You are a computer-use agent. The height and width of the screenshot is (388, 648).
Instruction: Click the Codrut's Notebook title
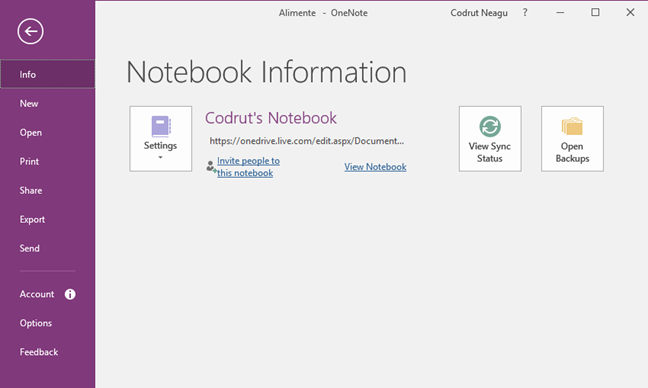tap(271, 118)
